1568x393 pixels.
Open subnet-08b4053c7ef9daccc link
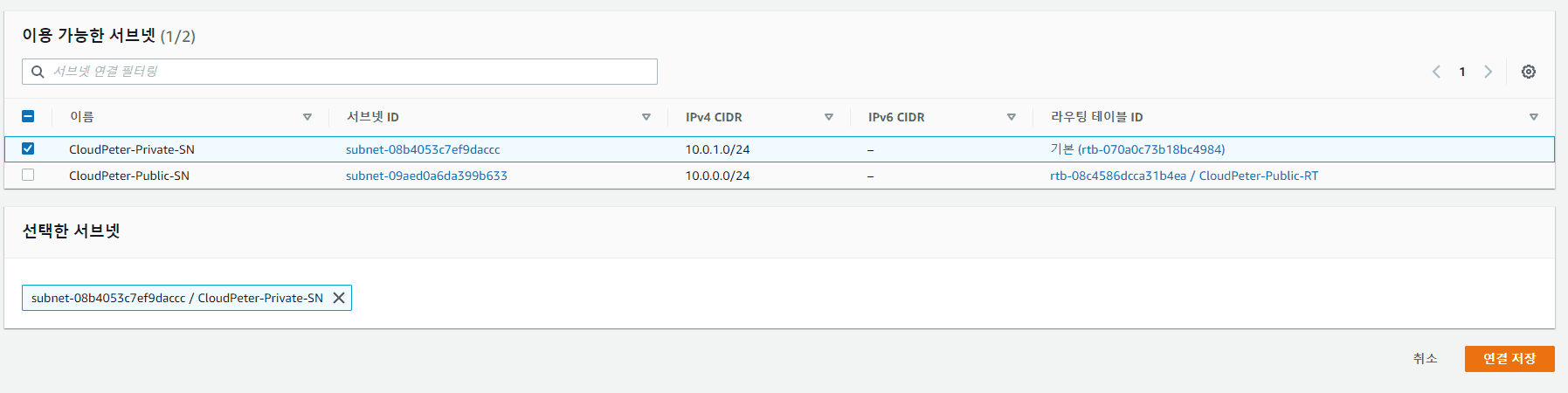coord(423,149)
